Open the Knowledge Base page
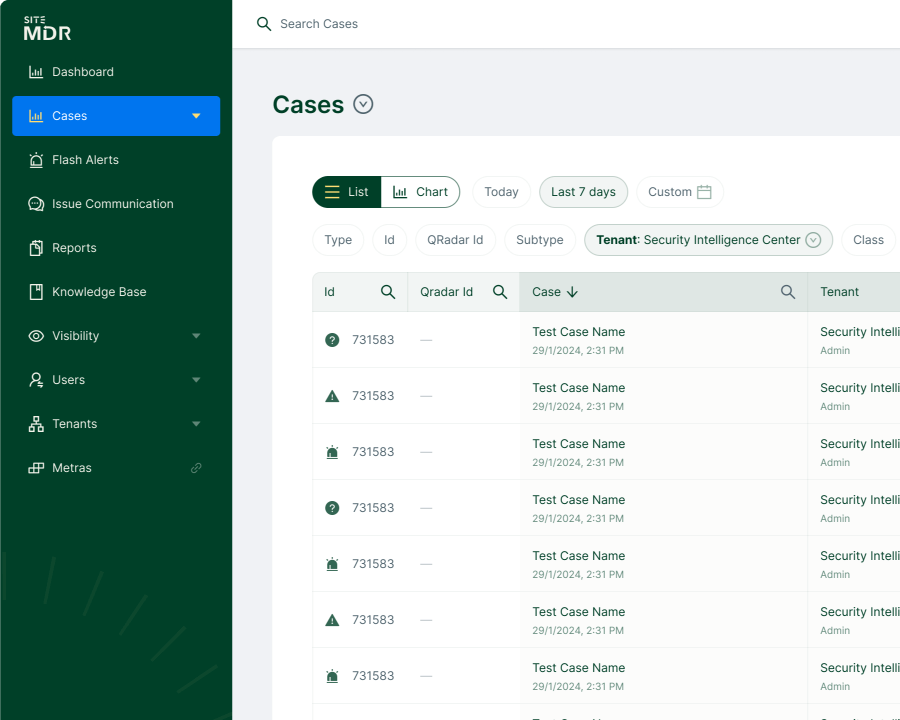 (x=99, y=292)
